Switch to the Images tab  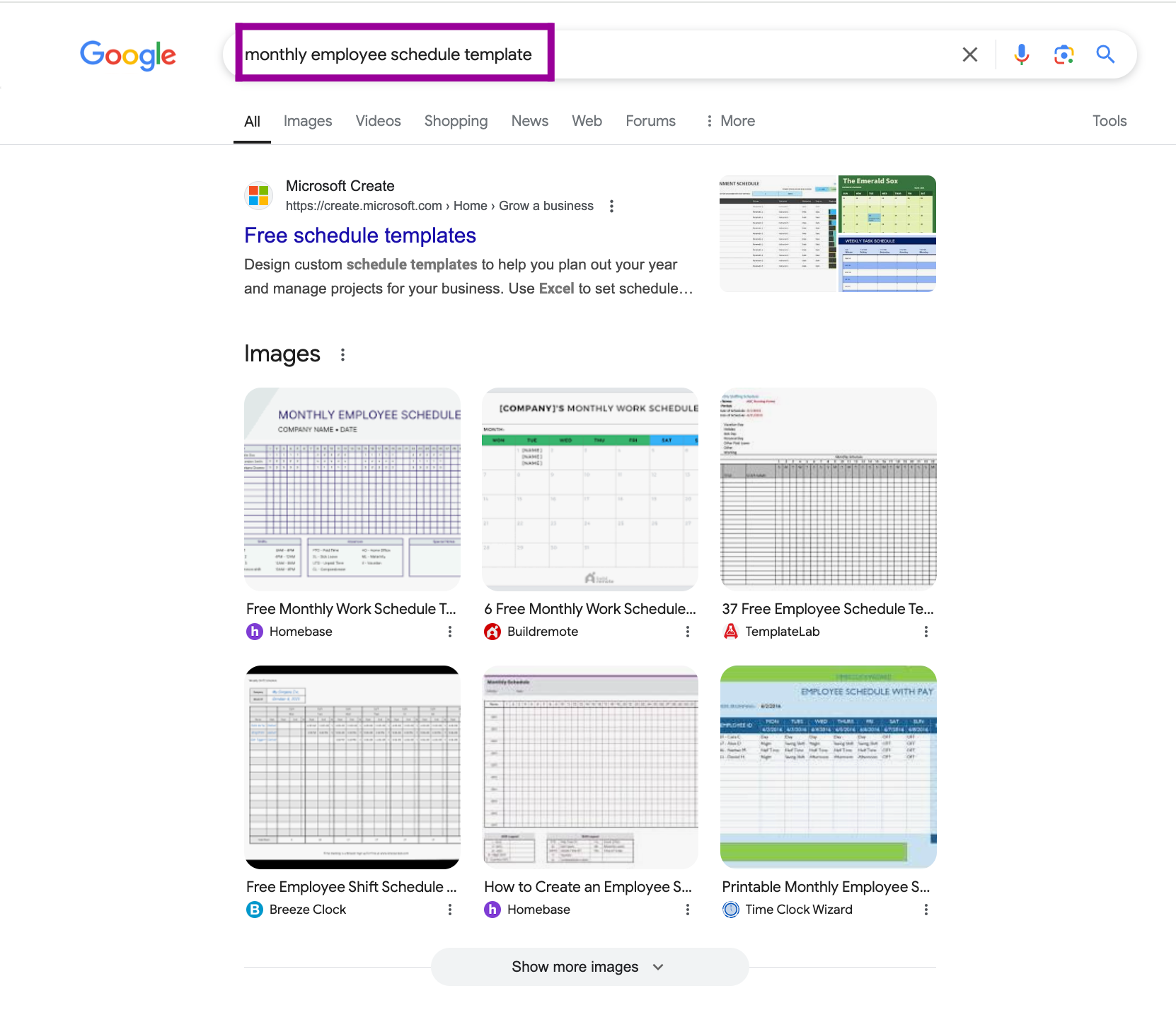pyautogui.click(x=308, y=121)
